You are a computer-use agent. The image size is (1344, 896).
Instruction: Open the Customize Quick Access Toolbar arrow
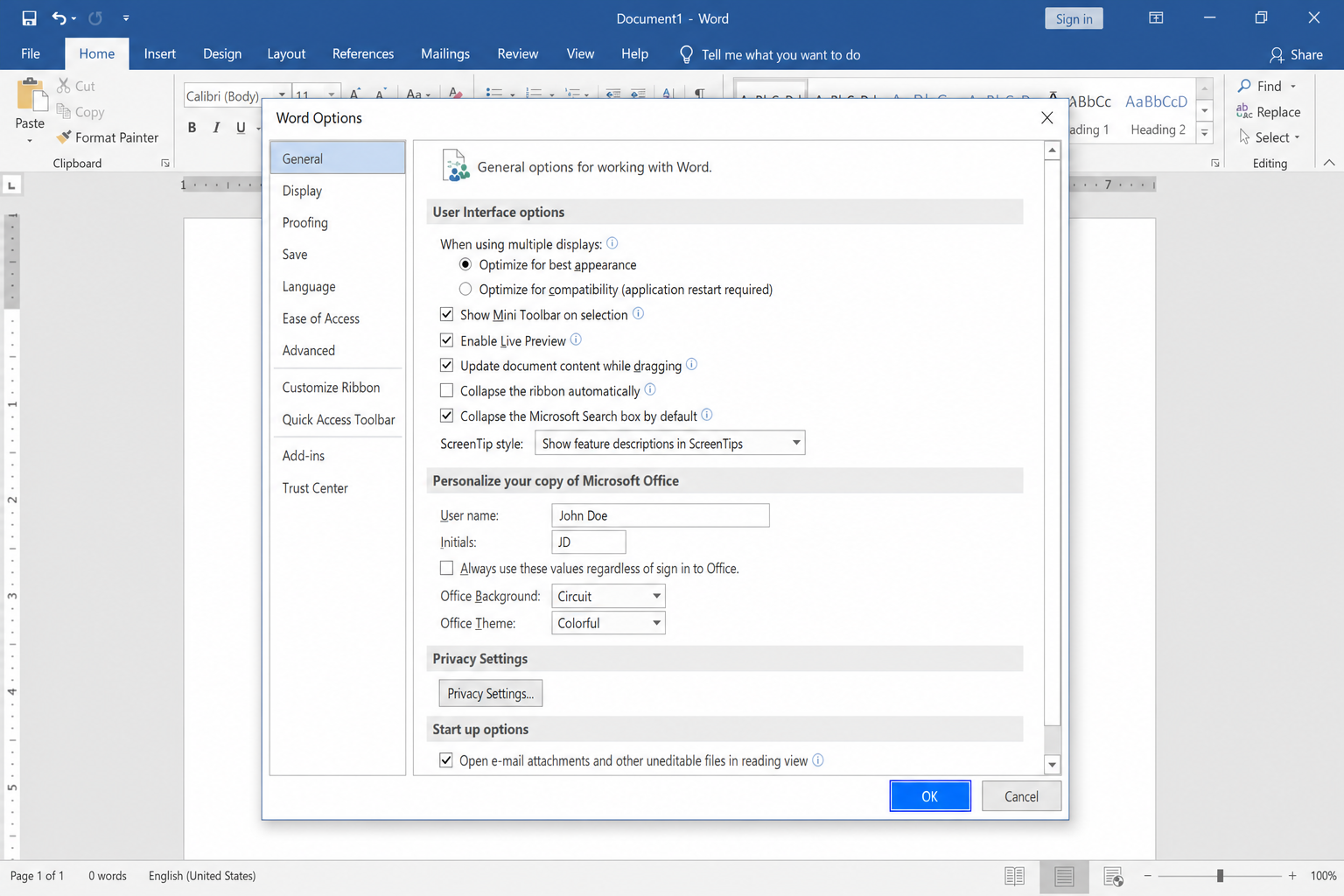pos(126,18)
